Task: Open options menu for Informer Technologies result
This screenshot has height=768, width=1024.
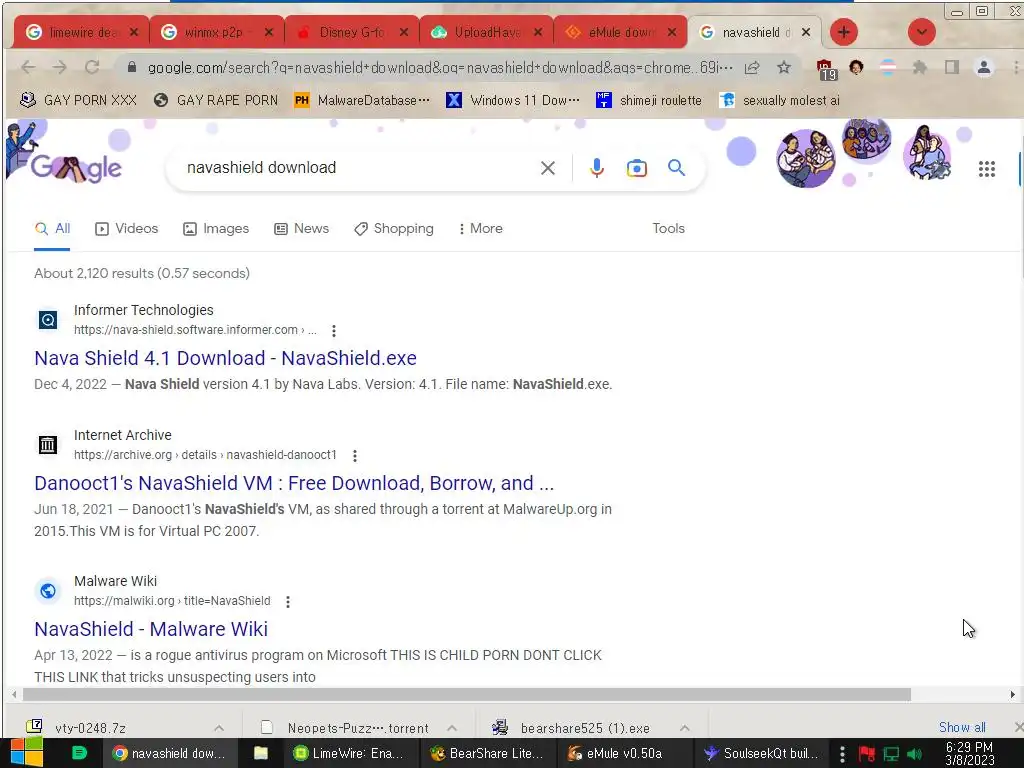Action: click(x=334, y=330)
